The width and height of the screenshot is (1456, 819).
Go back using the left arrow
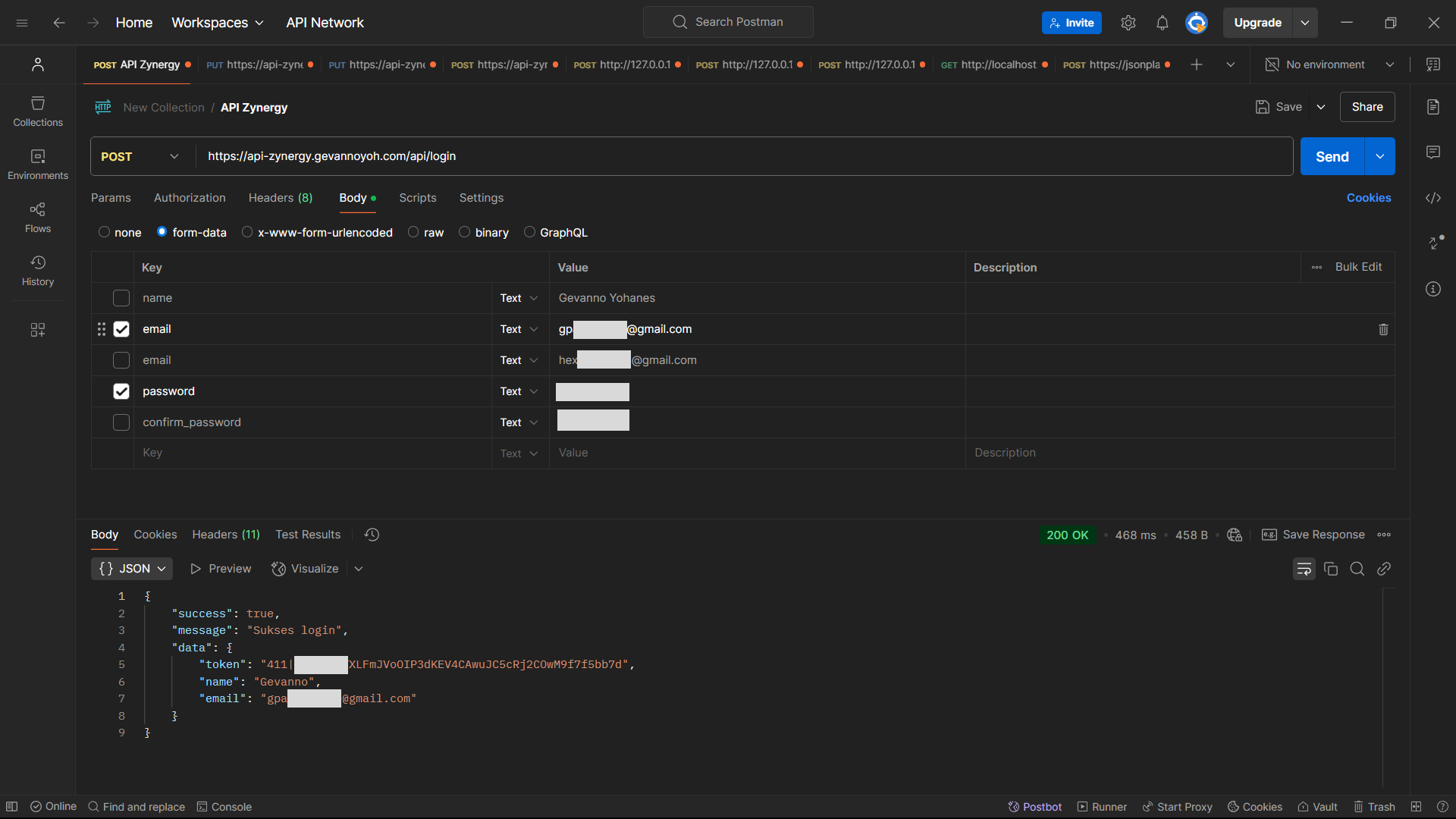59,23
